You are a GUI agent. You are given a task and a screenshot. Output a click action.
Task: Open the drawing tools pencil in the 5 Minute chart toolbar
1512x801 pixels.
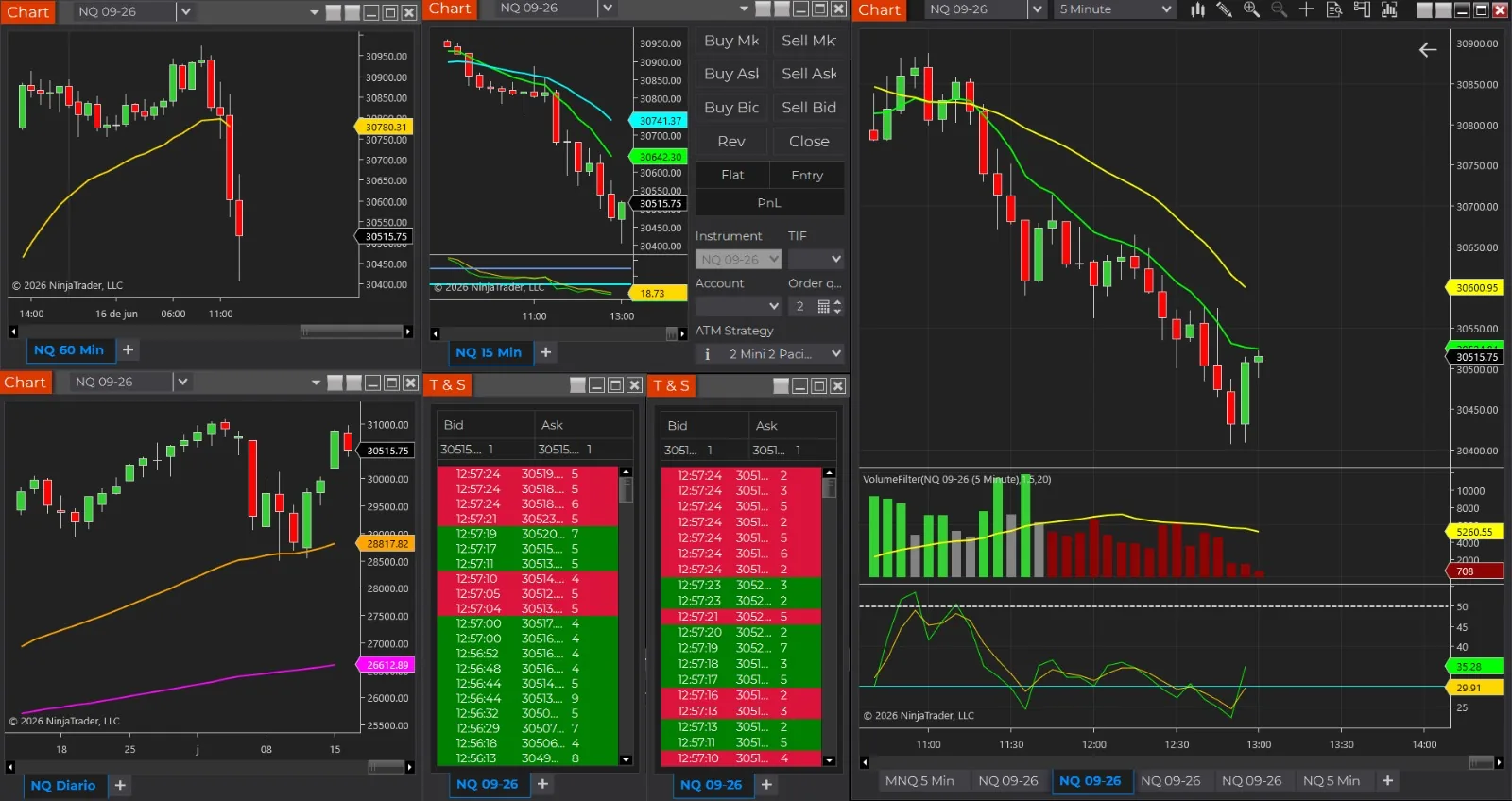coord(1224,9)
